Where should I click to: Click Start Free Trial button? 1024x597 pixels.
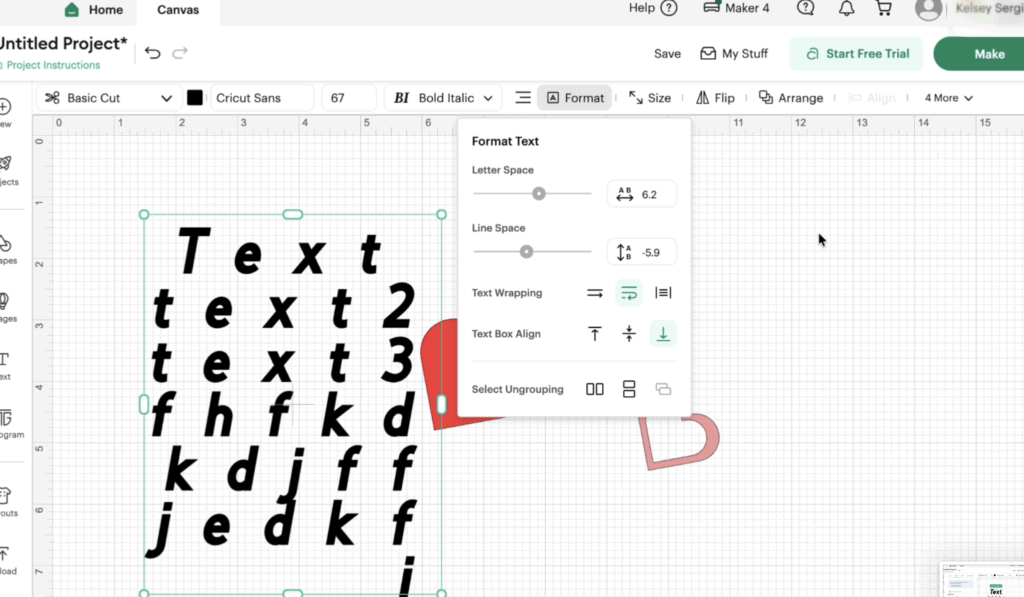tap(856, 54)
